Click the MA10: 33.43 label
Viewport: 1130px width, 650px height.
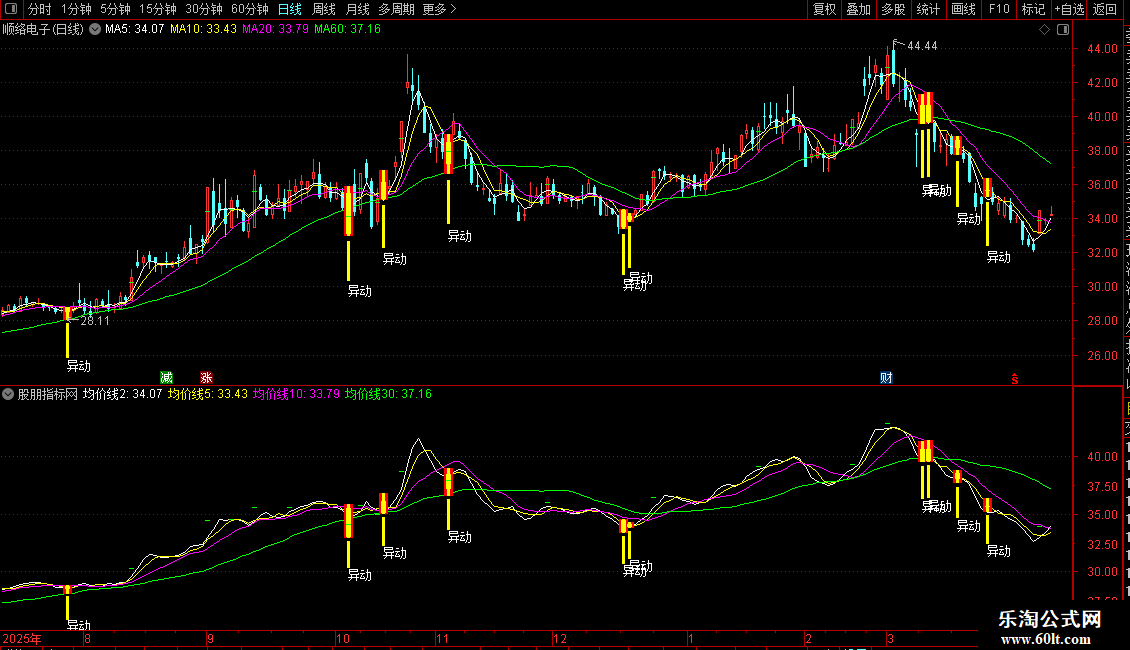pyautogui.click(x=203, y=29)
